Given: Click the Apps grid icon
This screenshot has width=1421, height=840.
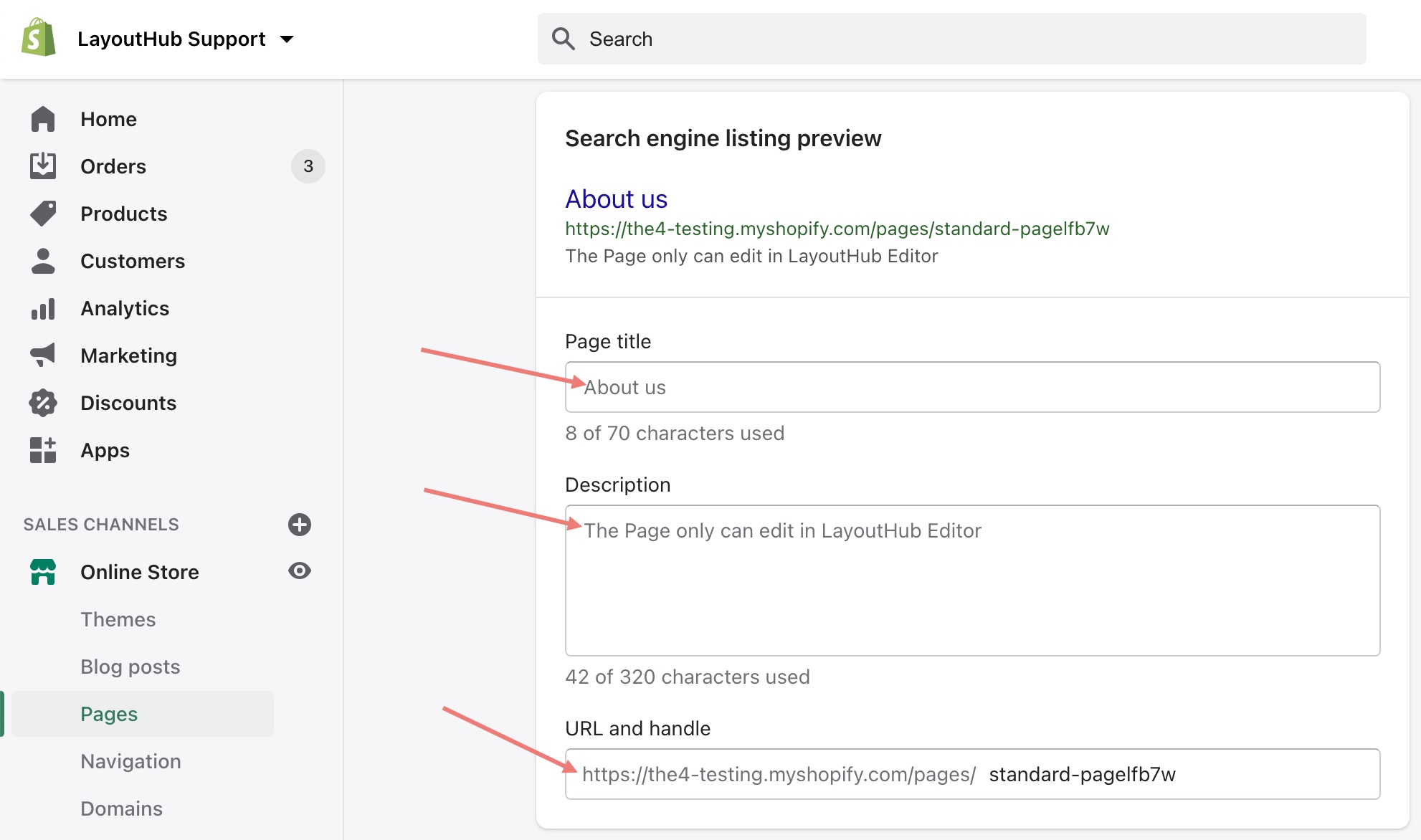Looking at the screenshot, I should click(43, 450).
